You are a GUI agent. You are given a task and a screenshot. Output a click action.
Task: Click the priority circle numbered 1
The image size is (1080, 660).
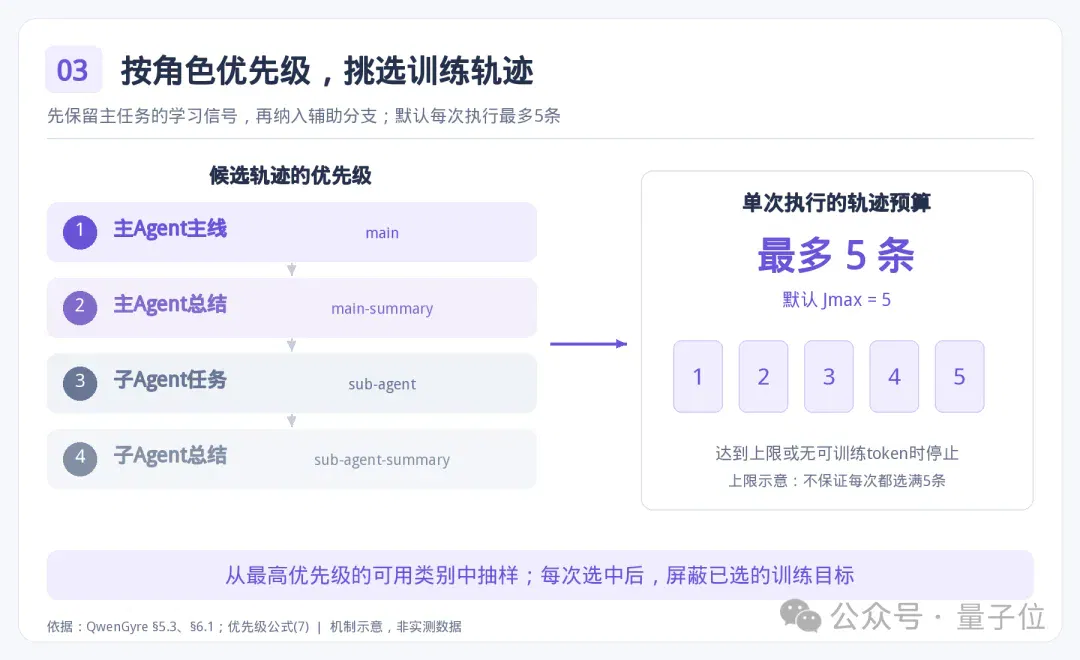[80, 231]
